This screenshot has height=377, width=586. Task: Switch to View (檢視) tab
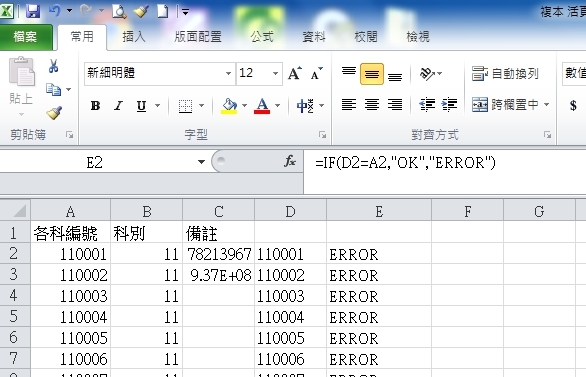click(418, 37)
